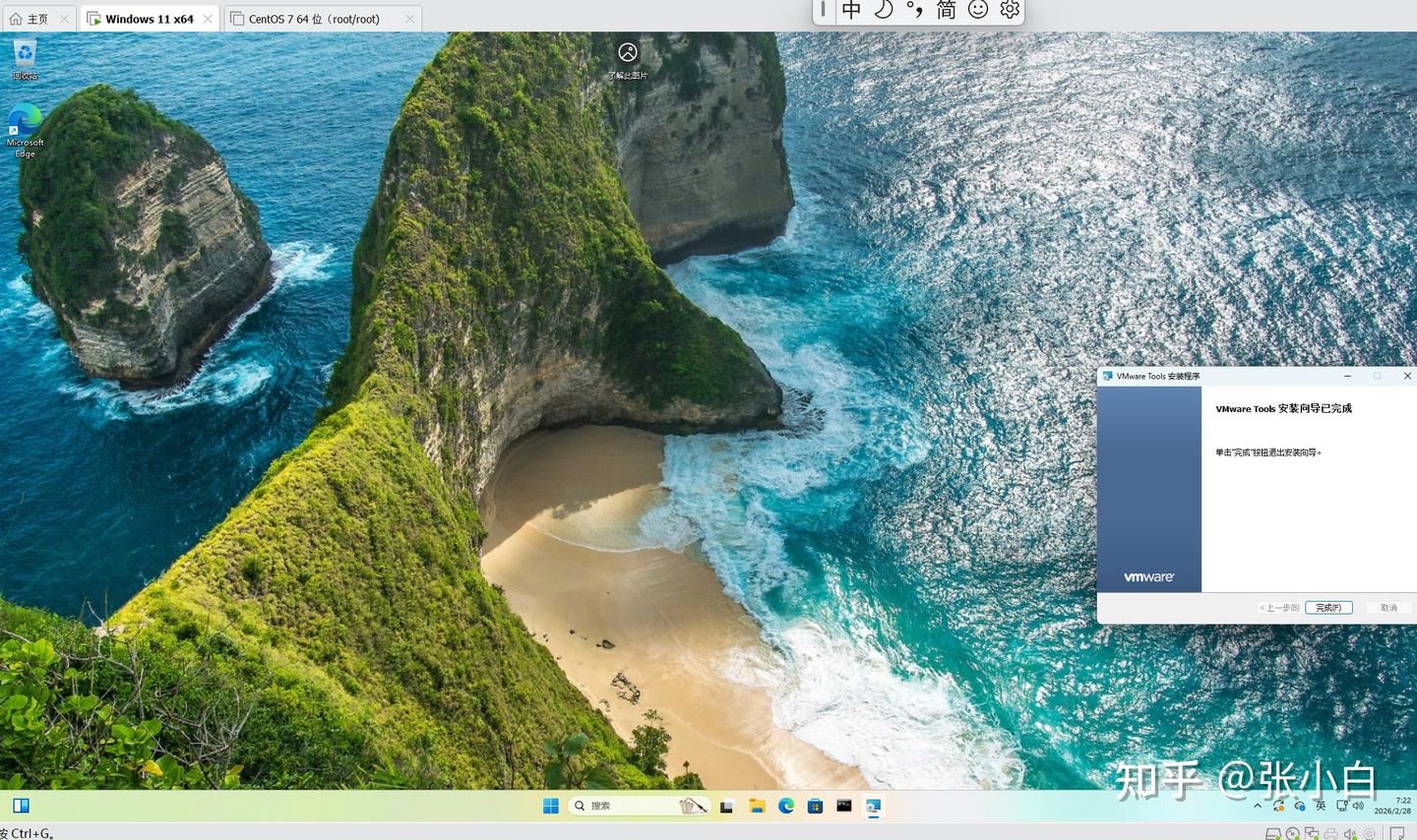Click the VMware Tools 安装程序 title icon

coord(1108,376)
